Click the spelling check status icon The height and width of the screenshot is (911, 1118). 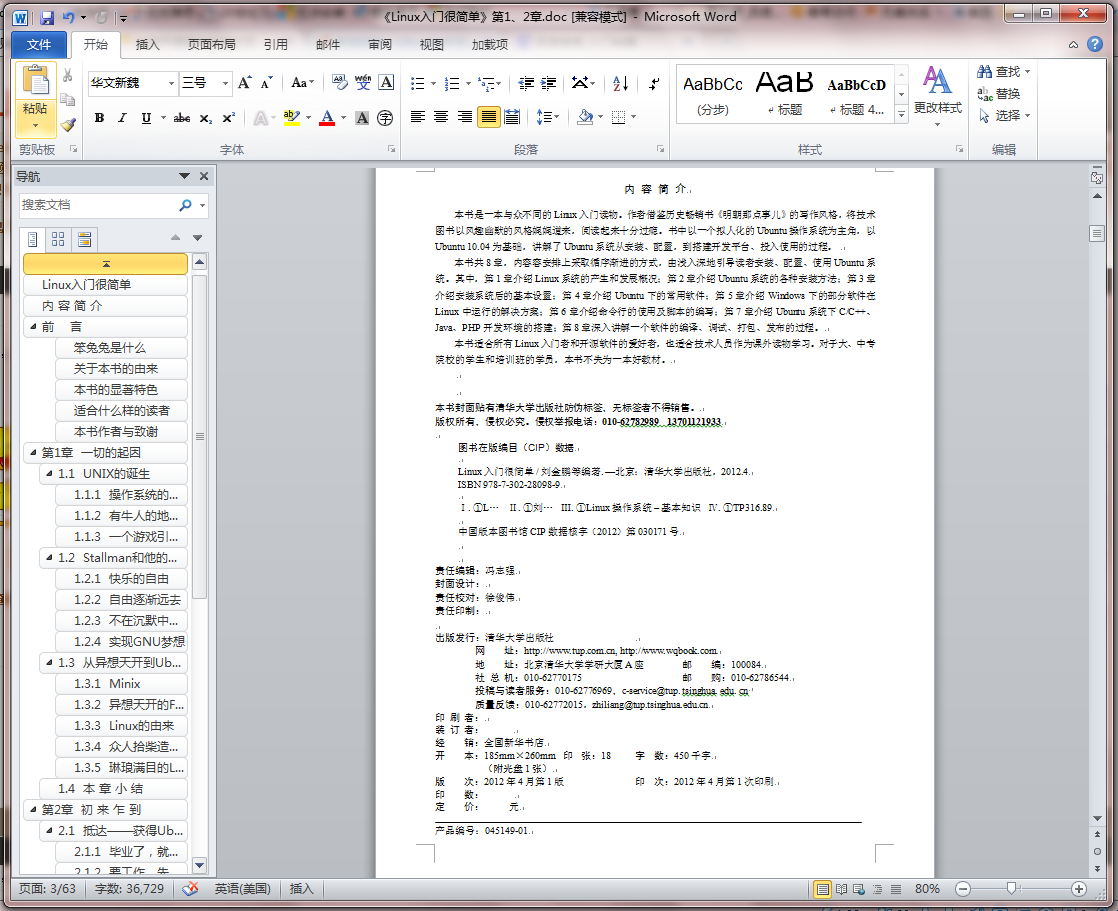coord(190,889)
